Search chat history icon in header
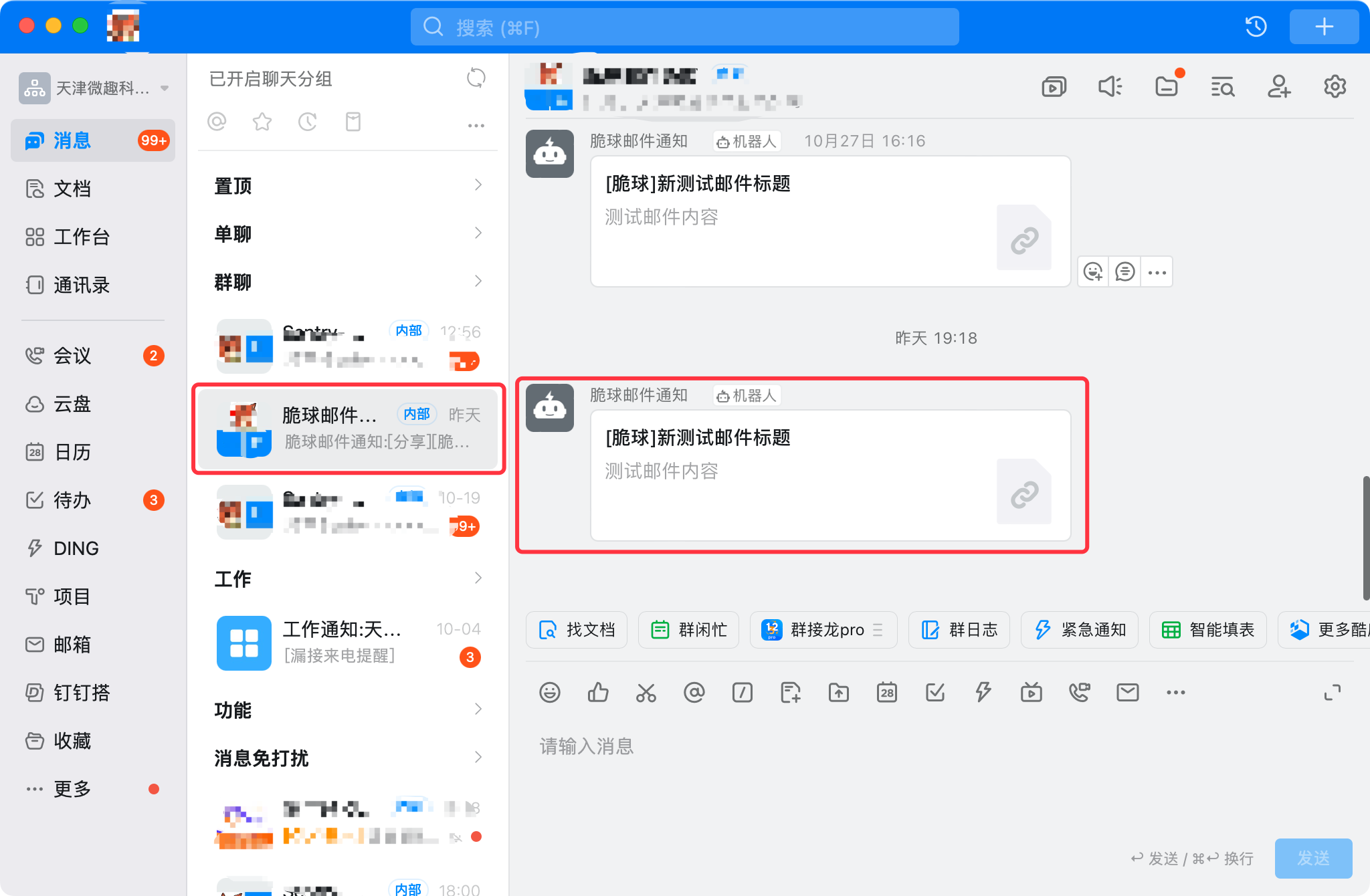Screen dimensions: 1370x896 pos(1222,87)
